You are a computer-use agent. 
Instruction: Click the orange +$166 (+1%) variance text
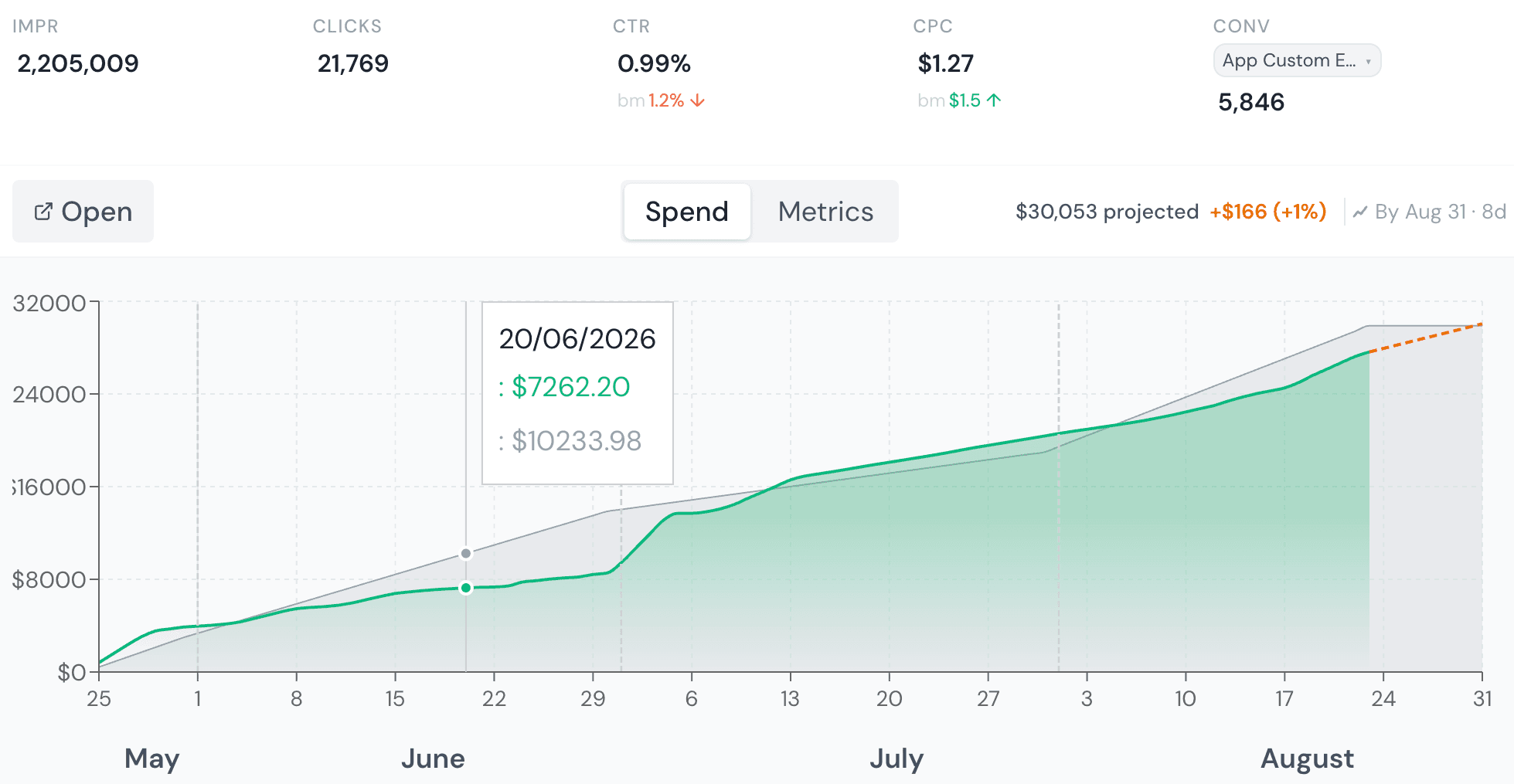point(1268,212)
